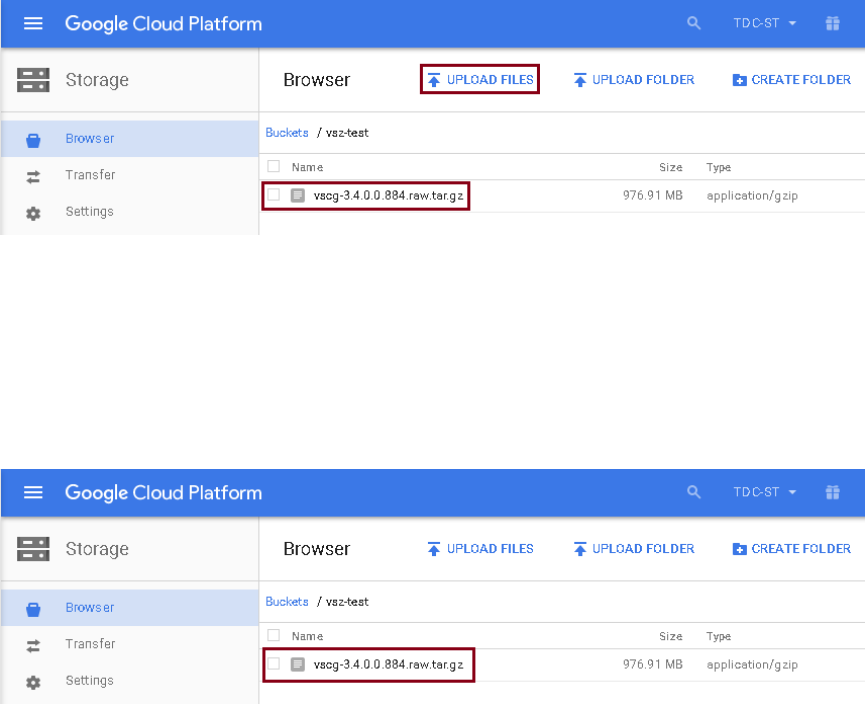The height and width of the screenshot is (704, 865).
Task: Click the Upload Folder arrow icon in upper toolbar
Action: coord(579,80)
